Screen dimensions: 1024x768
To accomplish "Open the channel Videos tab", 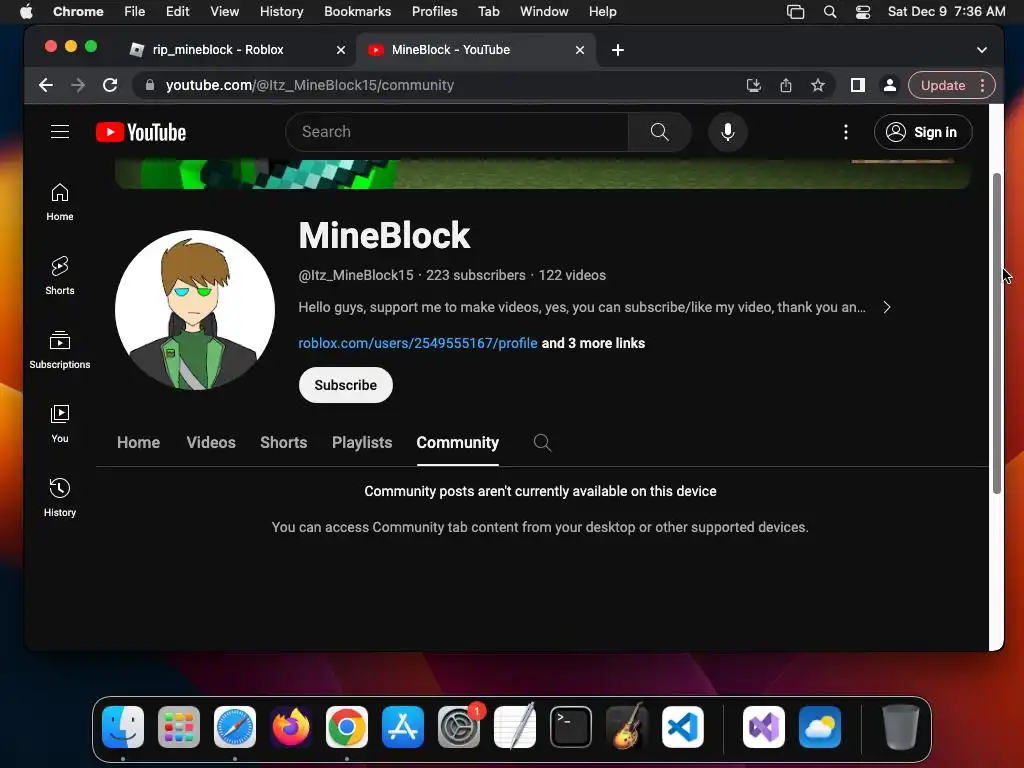I will pyautogui.click(x=211, y=443).
